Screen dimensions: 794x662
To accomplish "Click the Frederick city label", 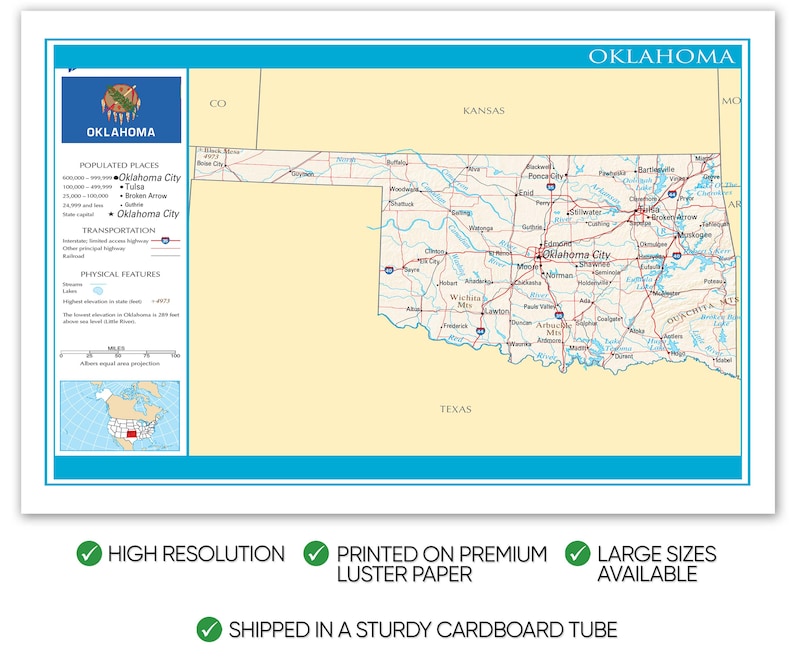I will tap(456, 326).
